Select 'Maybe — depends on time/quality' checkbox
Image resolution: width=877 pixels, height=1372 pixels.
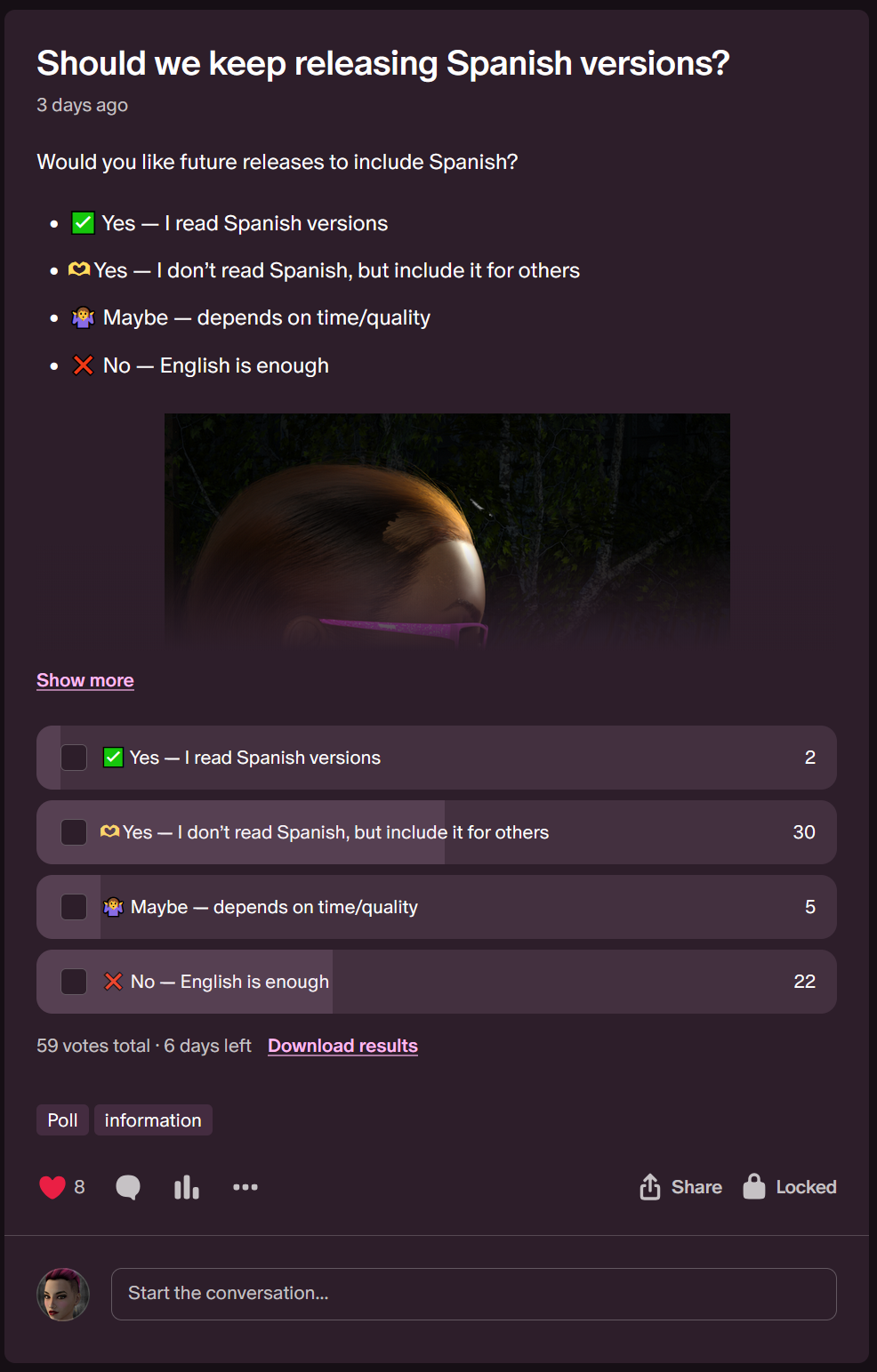[x=74, y=907]
